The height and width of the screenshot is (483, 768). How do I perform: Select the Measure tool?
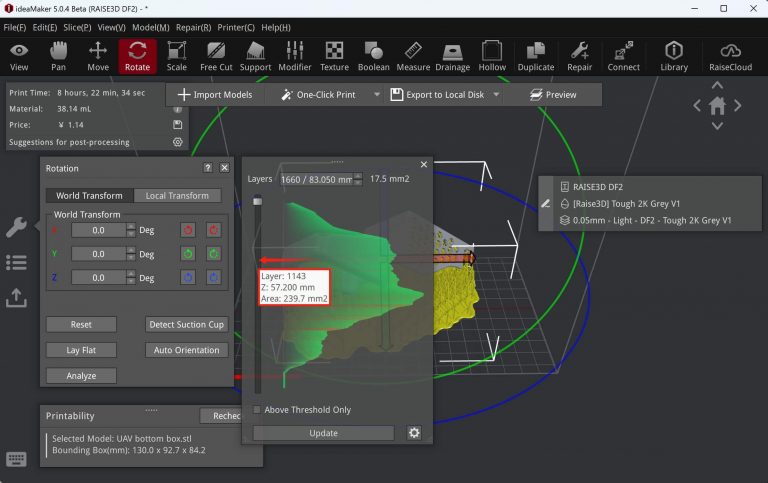pos(413,57)
